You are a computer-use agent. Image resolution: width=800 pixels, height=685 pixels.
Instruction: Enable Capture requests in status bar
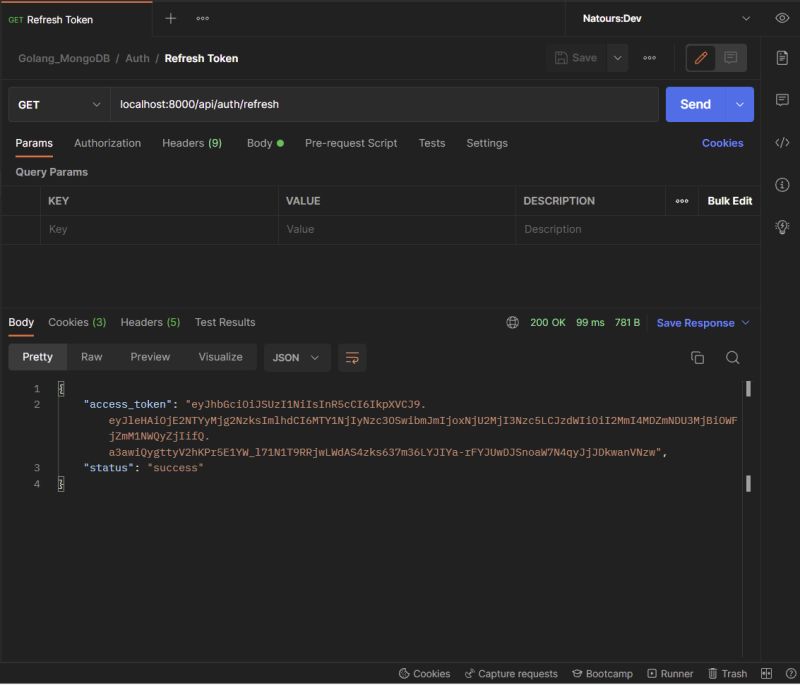tap(511, 673)
